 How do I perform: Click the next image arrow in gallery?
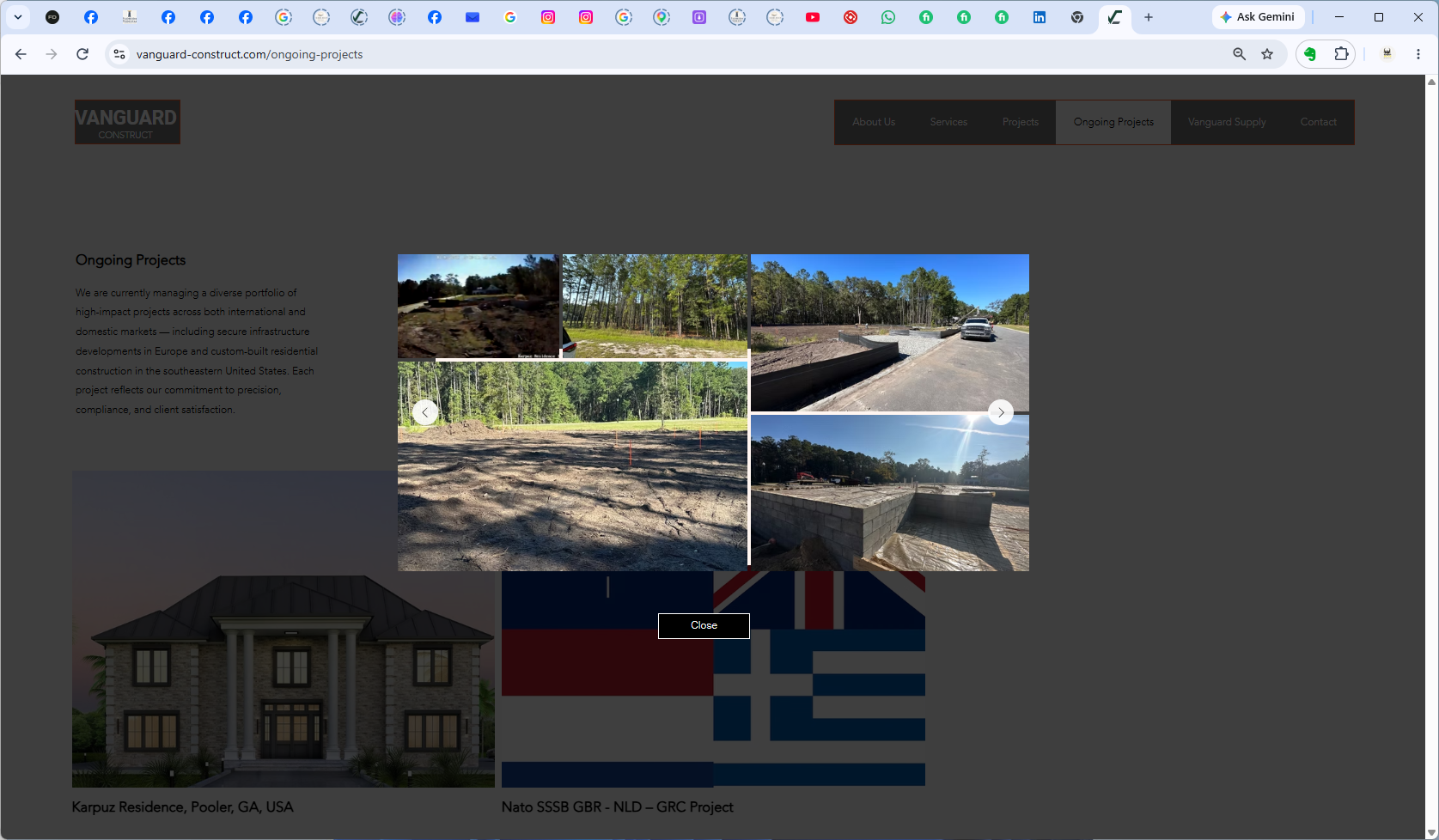point(1001,412)
